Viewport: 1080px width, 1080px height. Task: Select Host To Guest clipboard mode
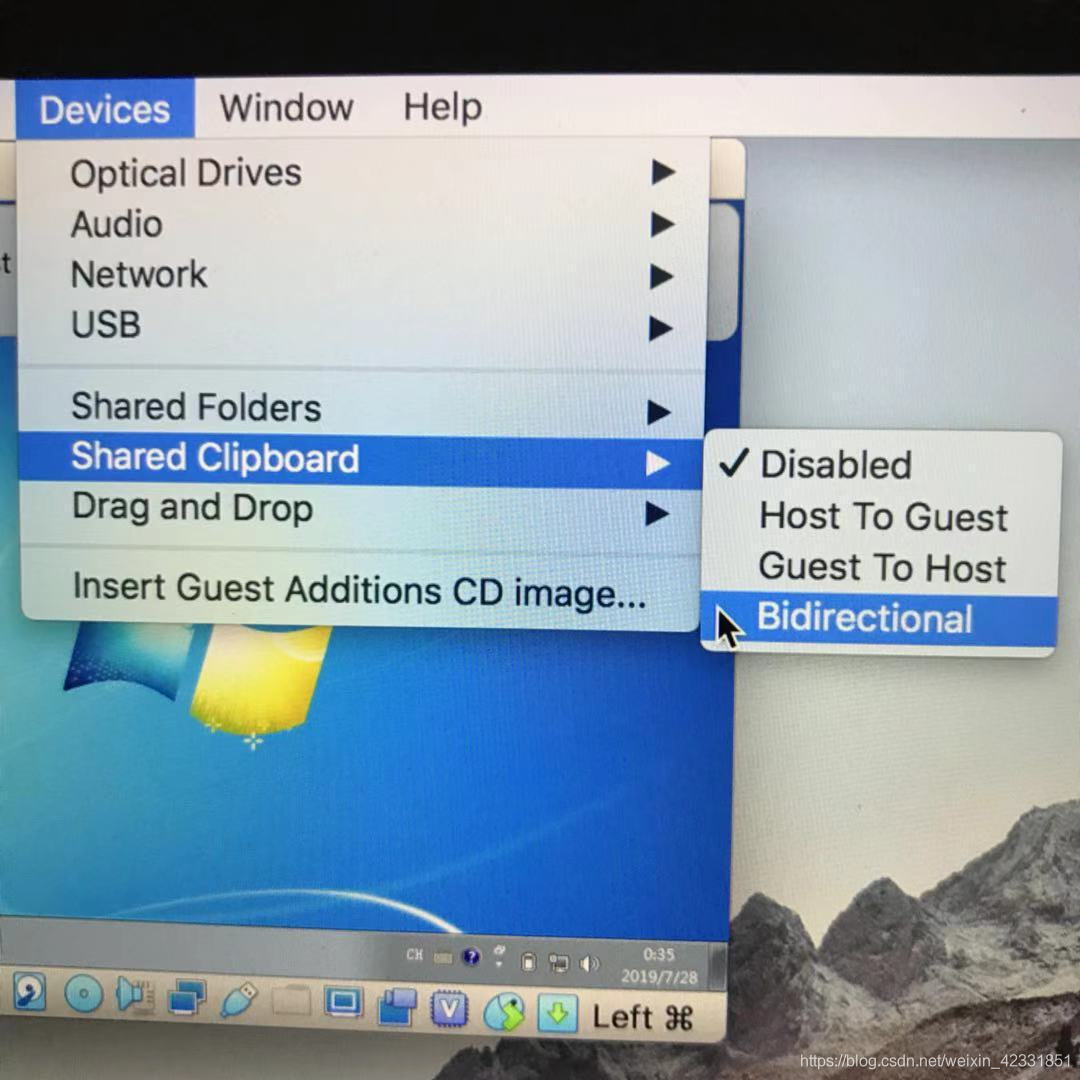pos(882,517)
